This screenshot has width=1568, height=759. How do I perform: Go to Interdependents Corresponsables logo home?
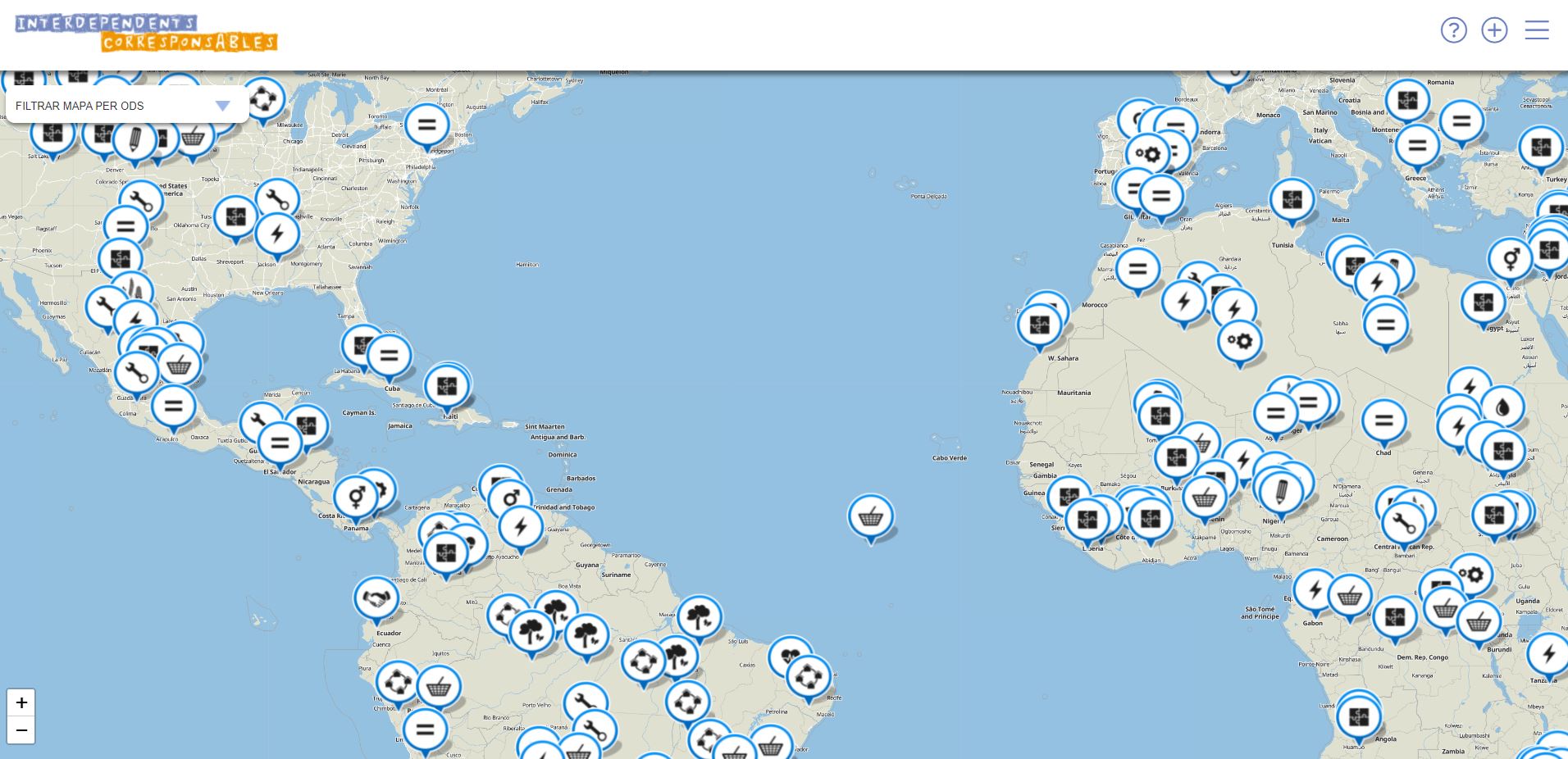pyautogui.click(x=146, y=33)
